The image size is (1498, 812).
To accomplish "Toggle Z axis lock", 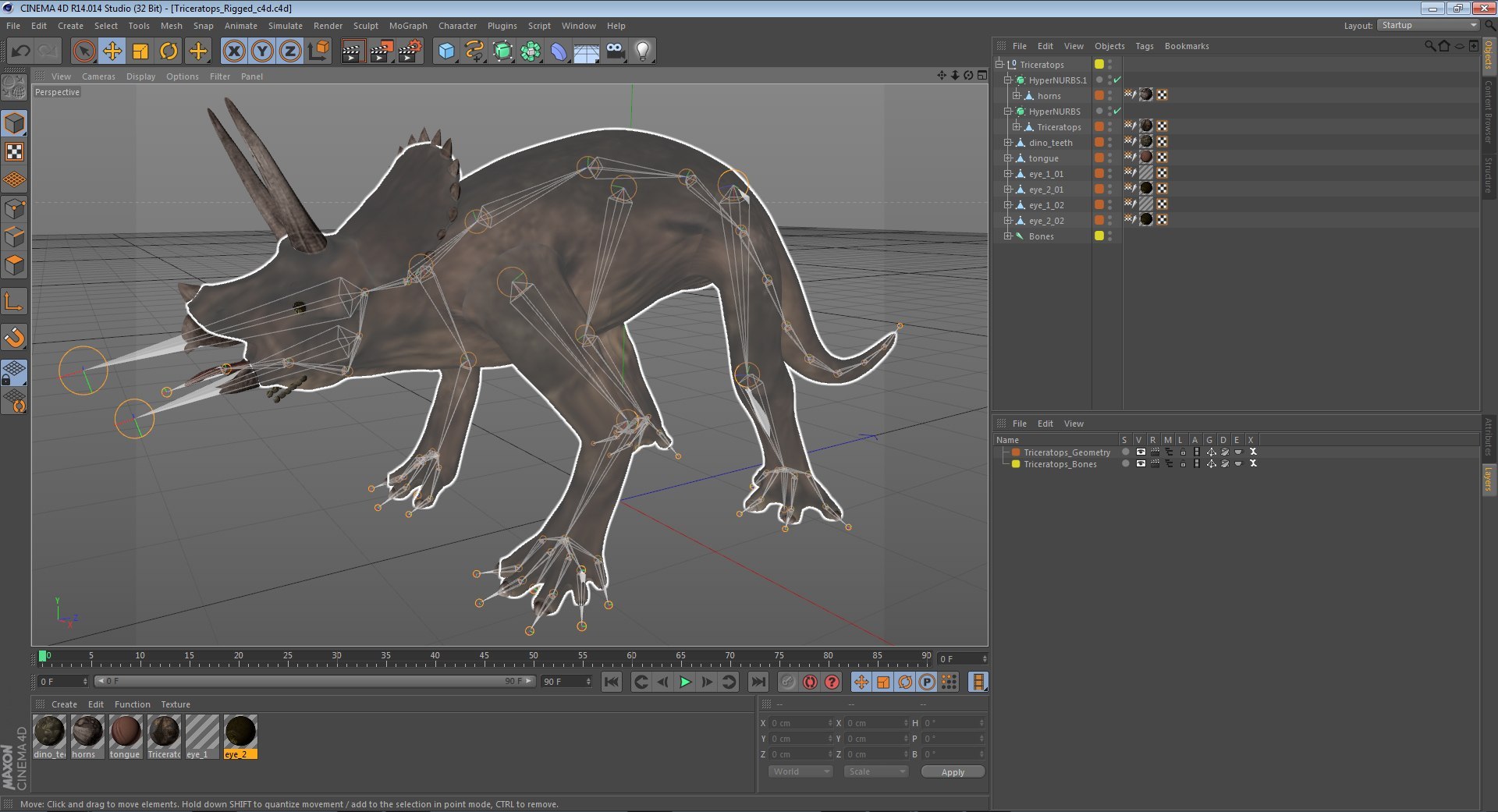I will coord(290,51).
